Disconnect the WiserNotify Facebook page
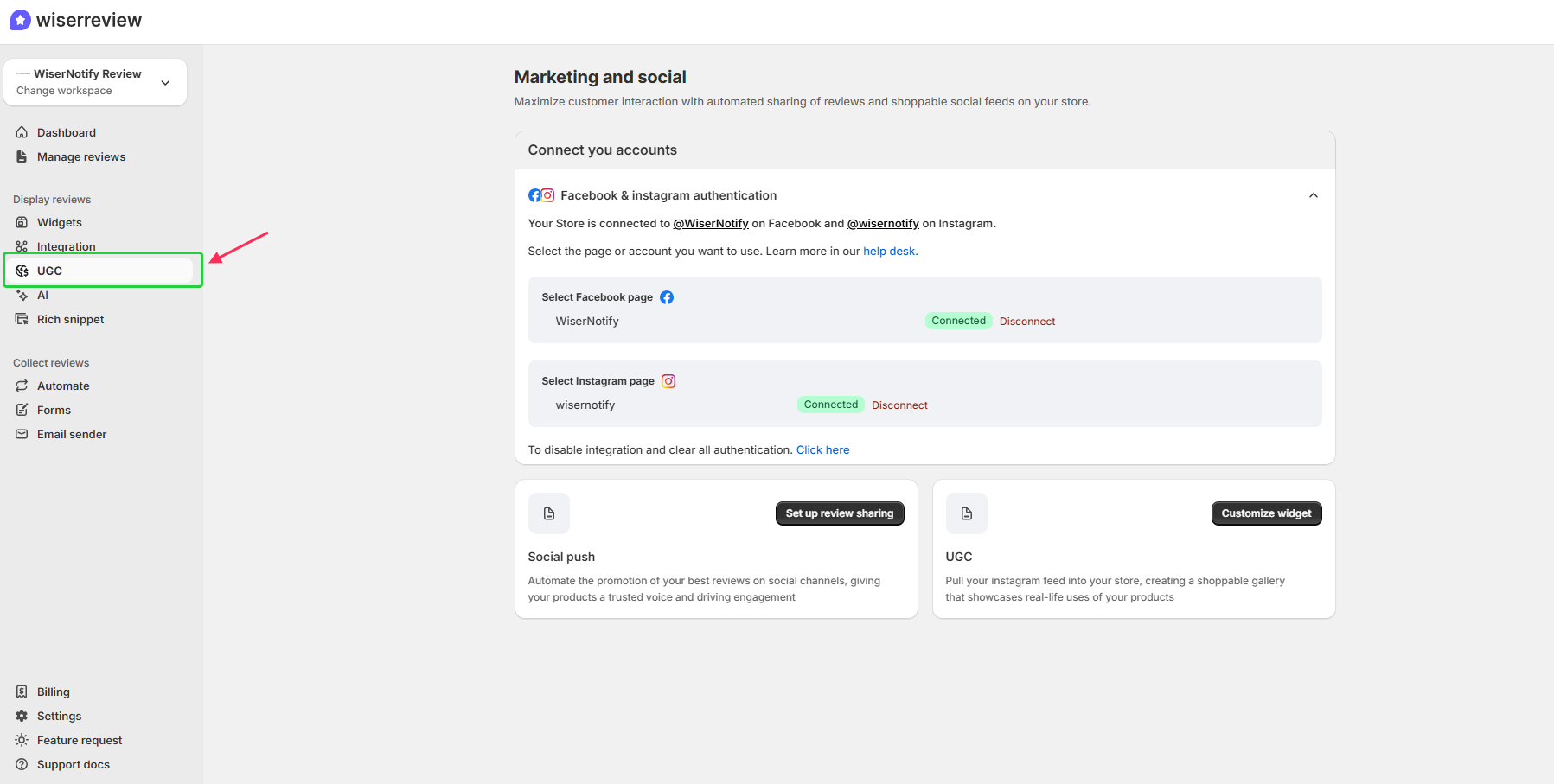The image size is (1554, 784). (x=1026, y=321)
